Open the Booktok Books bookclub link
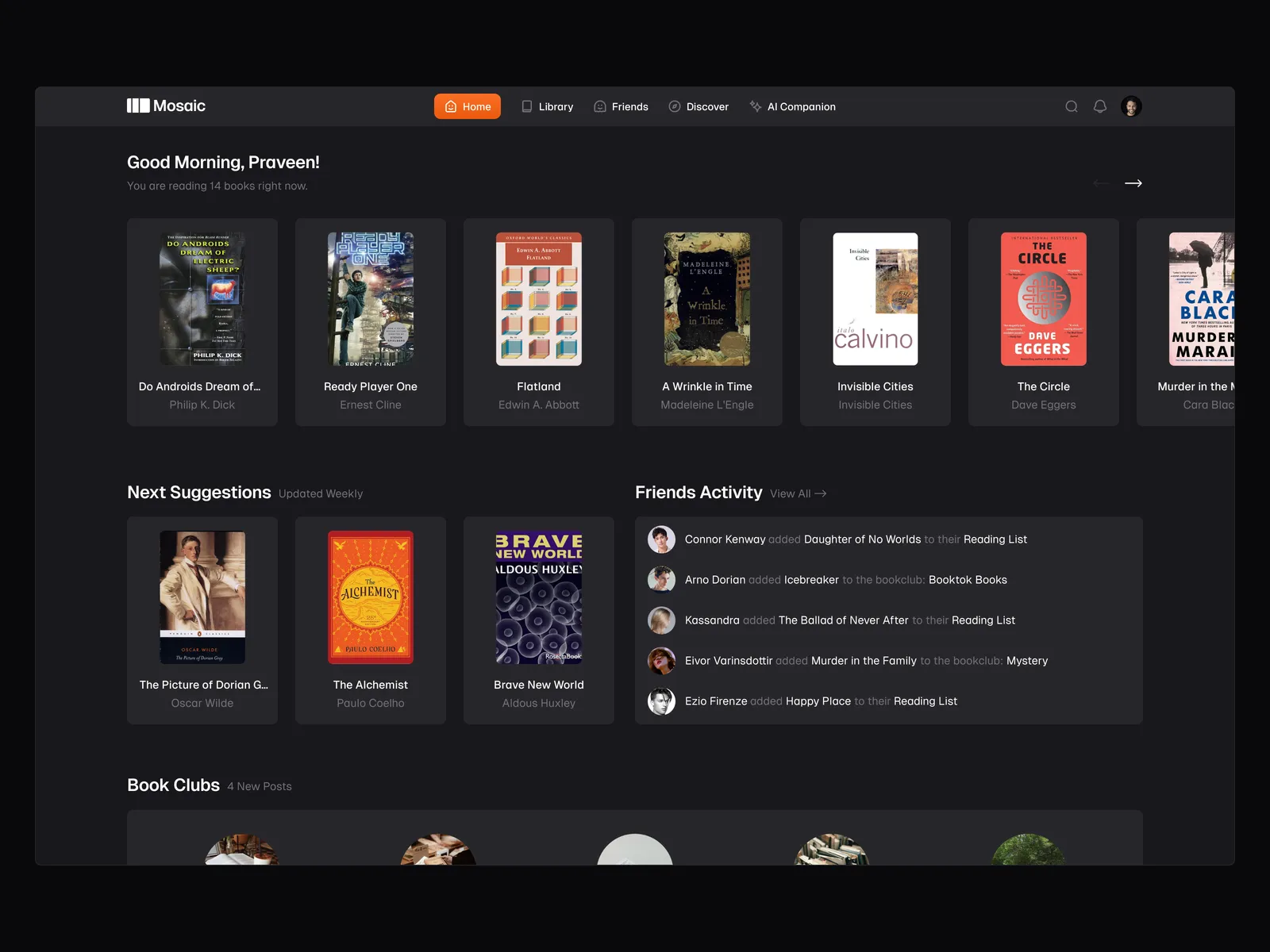 (968, 580)
